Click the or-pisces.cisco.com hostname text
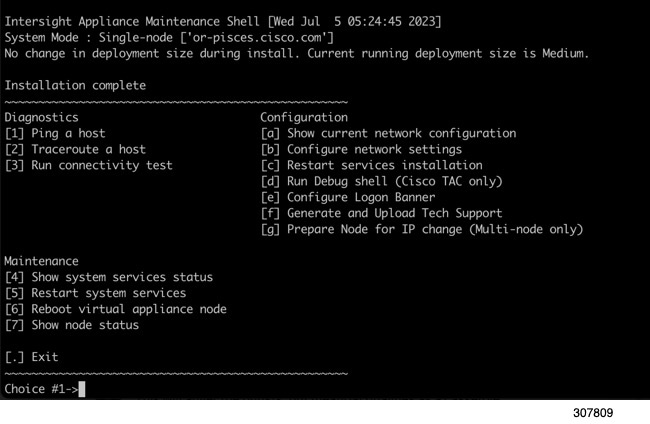 coord(257,38)
